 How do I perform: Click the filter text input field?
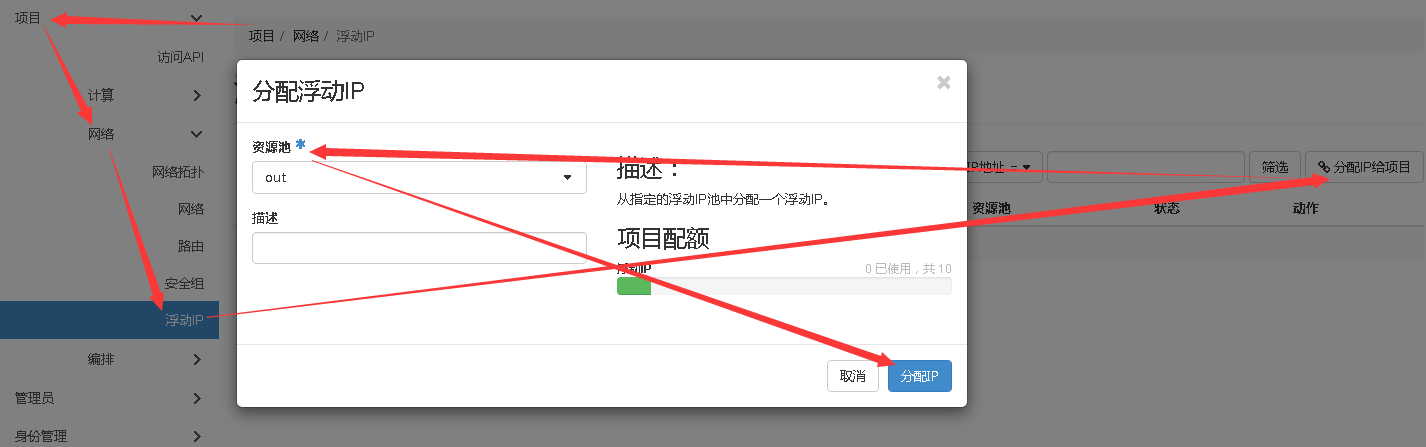1146,167
